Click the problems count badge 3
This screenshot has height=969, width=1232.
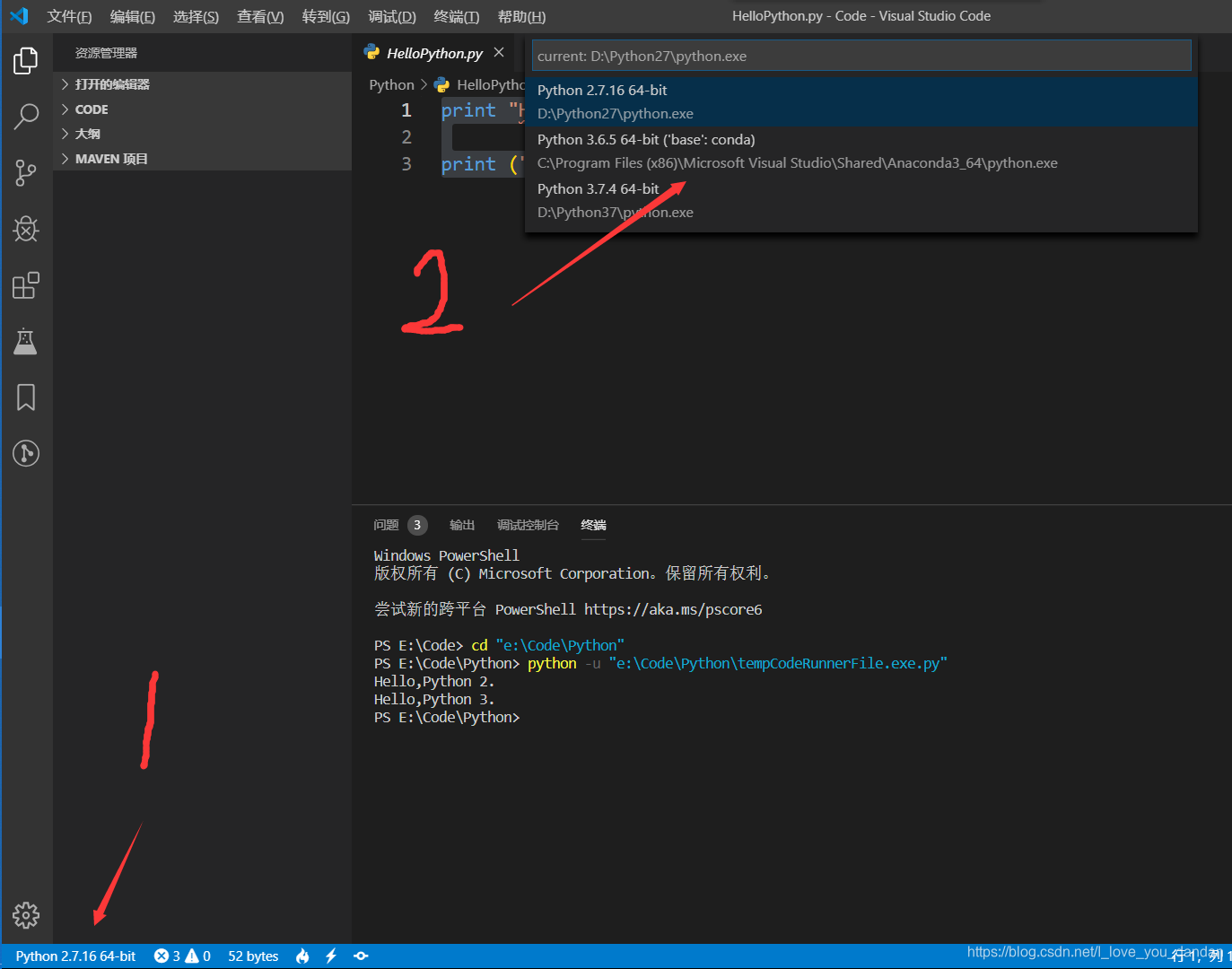click(x=417, y=525)
